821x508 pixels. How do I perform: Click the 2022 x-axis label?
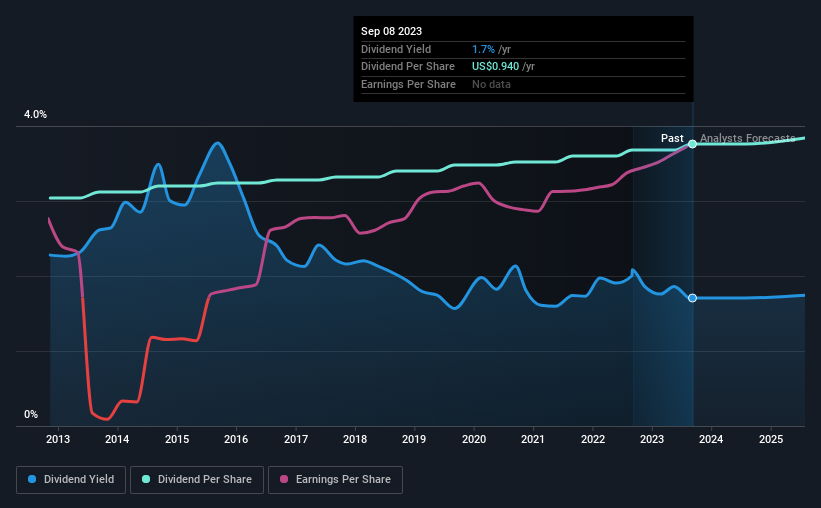593,439
